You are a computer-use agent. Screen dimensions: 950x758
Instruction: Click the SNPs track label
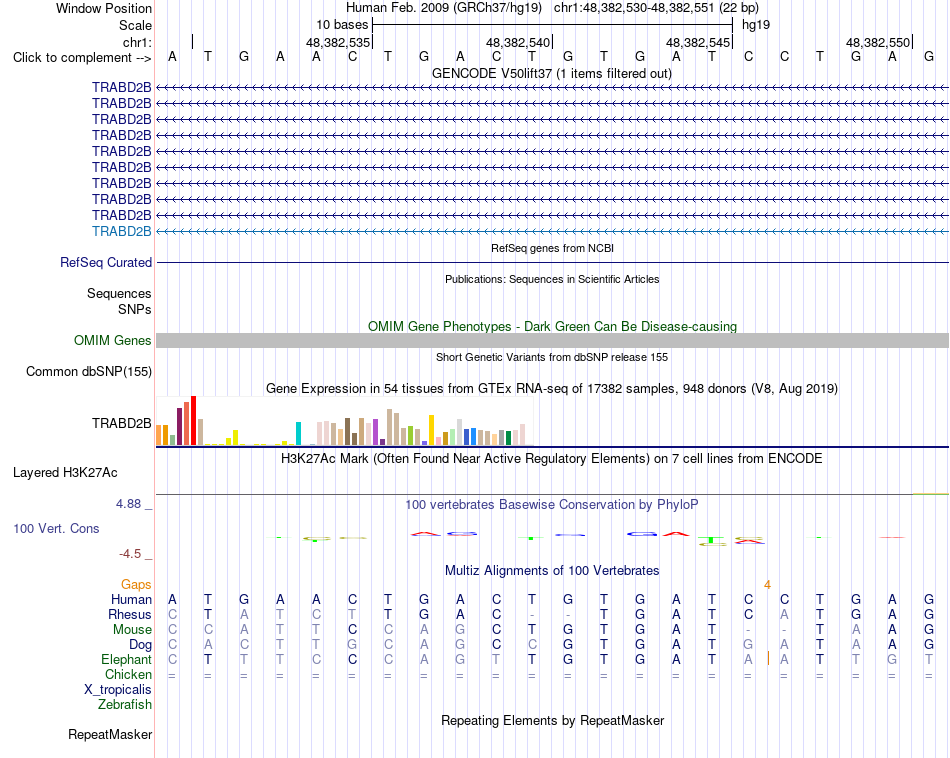135,309
